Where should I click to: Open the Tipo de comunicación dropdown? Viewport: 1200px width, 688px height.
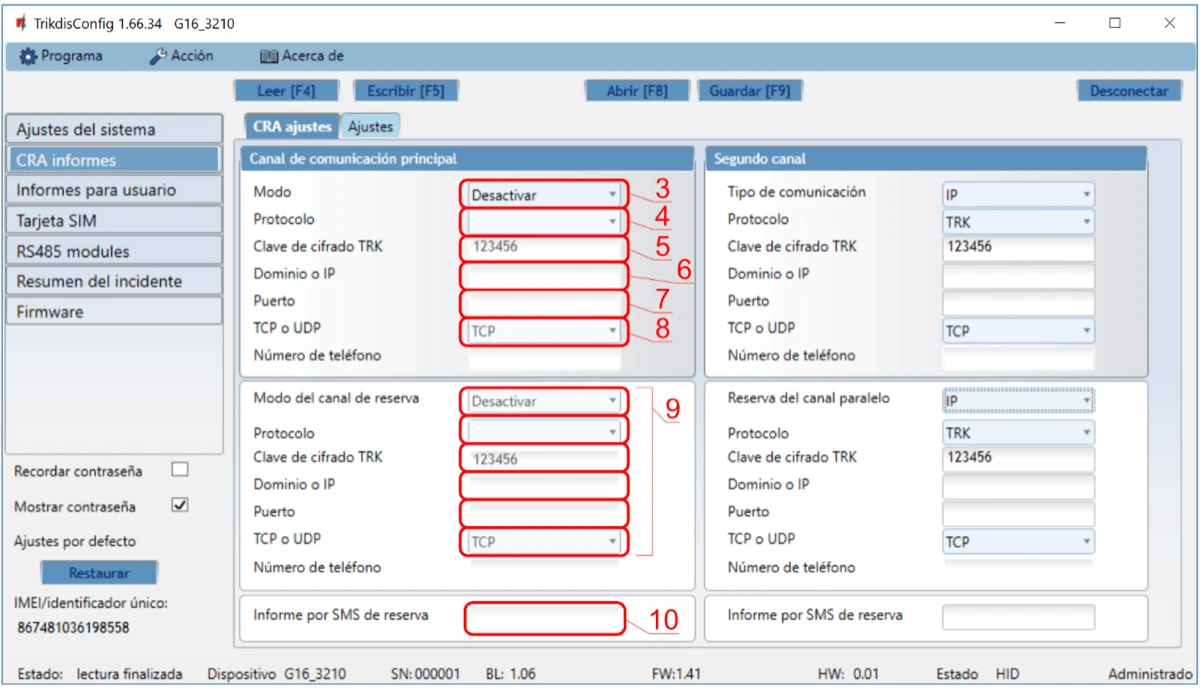pos(1017,195)
